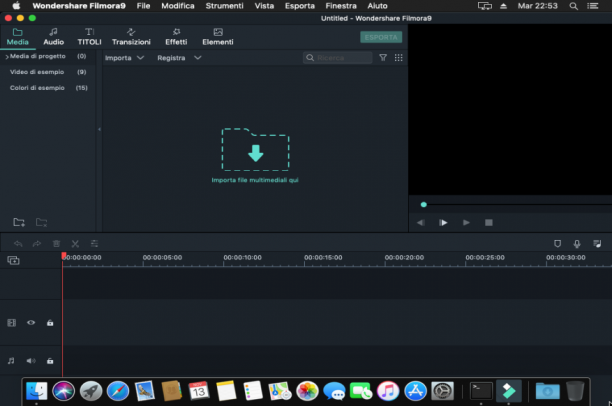Click the Spotlight search icon
The image size is (612, 406).
(x=573, y=6)
